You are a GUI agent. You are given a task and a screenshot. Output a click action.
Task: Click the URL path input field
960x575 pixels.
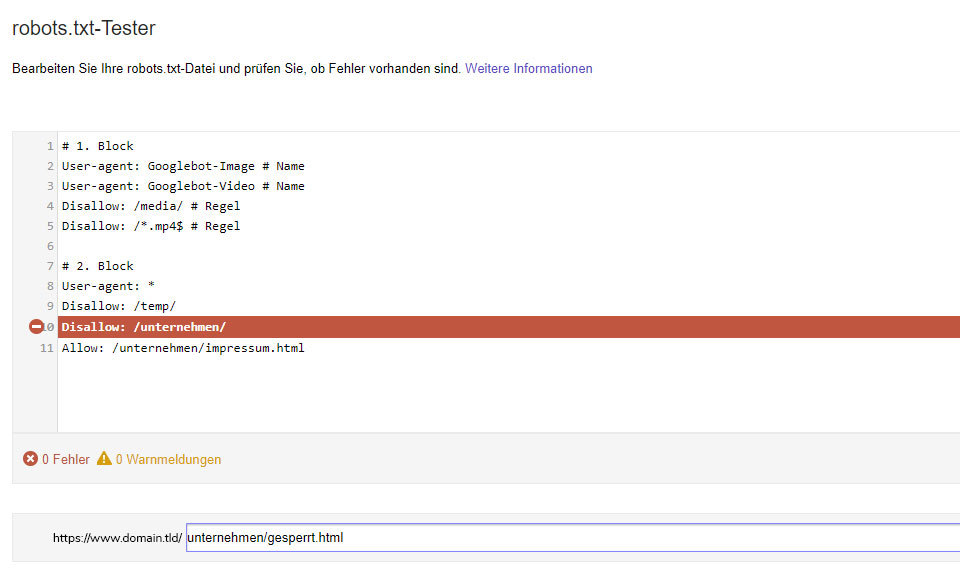[573, 538]
